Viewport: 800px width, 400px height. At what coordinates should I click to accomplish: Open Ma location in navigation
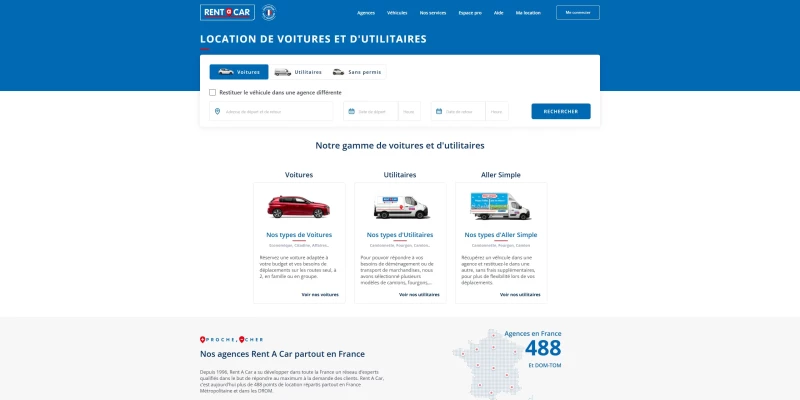[528, 13]
